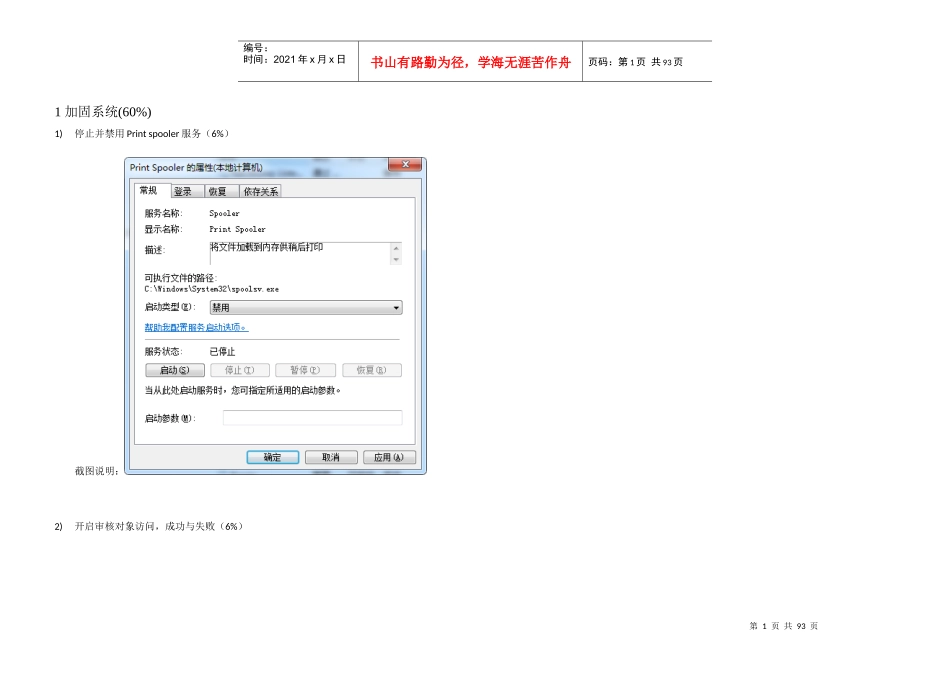Click the description box scroll down arrow
950x679 pixels.
pyautogui.click(x=396, y=259)
